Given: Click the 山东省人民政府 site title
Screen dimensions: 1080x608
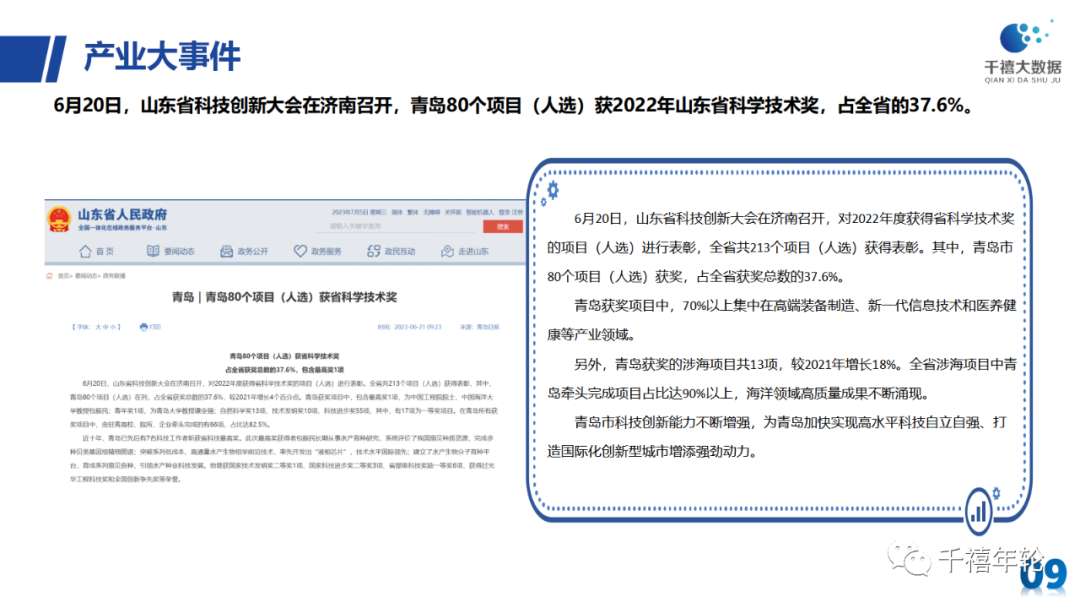Looking at the screenshot, I should (122, 214).
